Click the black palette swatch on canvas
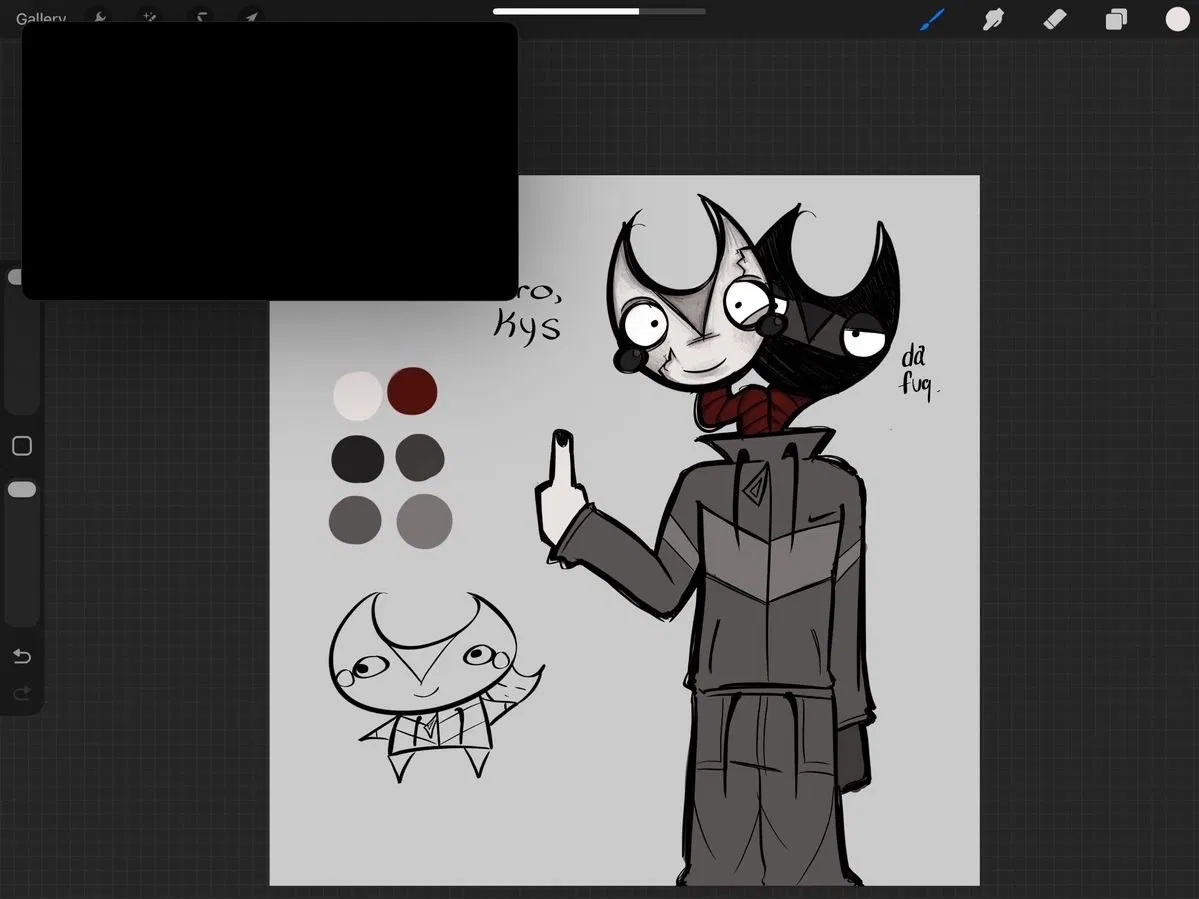Viewport: 1199px width, 899px height. (x=357, y=459)
